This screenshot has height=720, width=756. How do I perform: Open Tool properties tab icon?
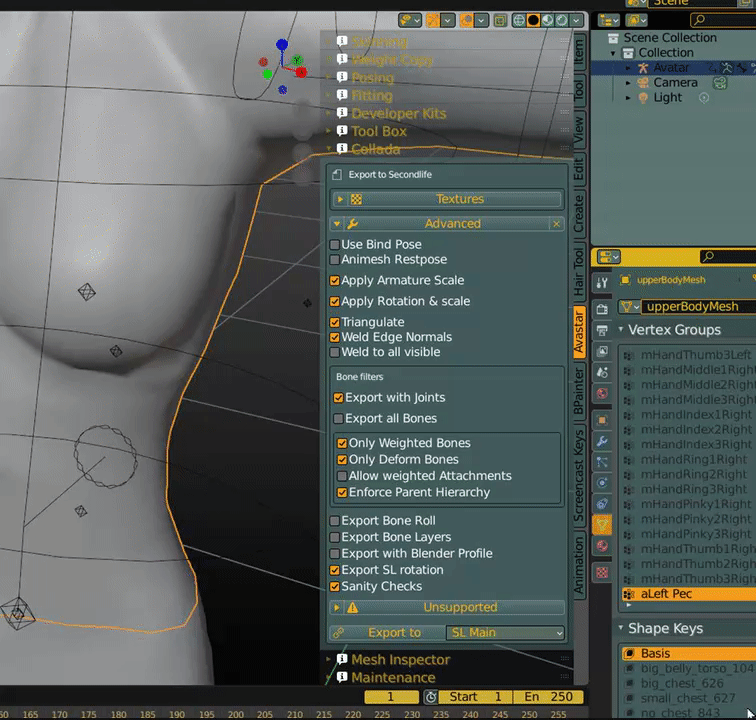click(x=602, y=283)
